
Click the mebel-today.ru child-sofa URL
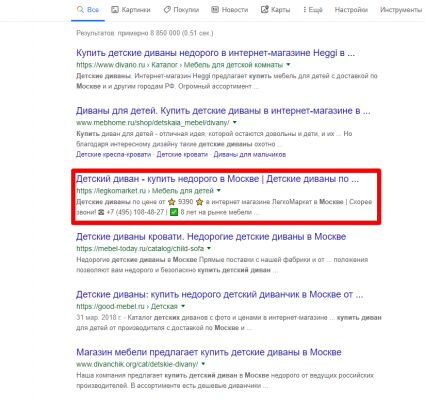(140, 249)
